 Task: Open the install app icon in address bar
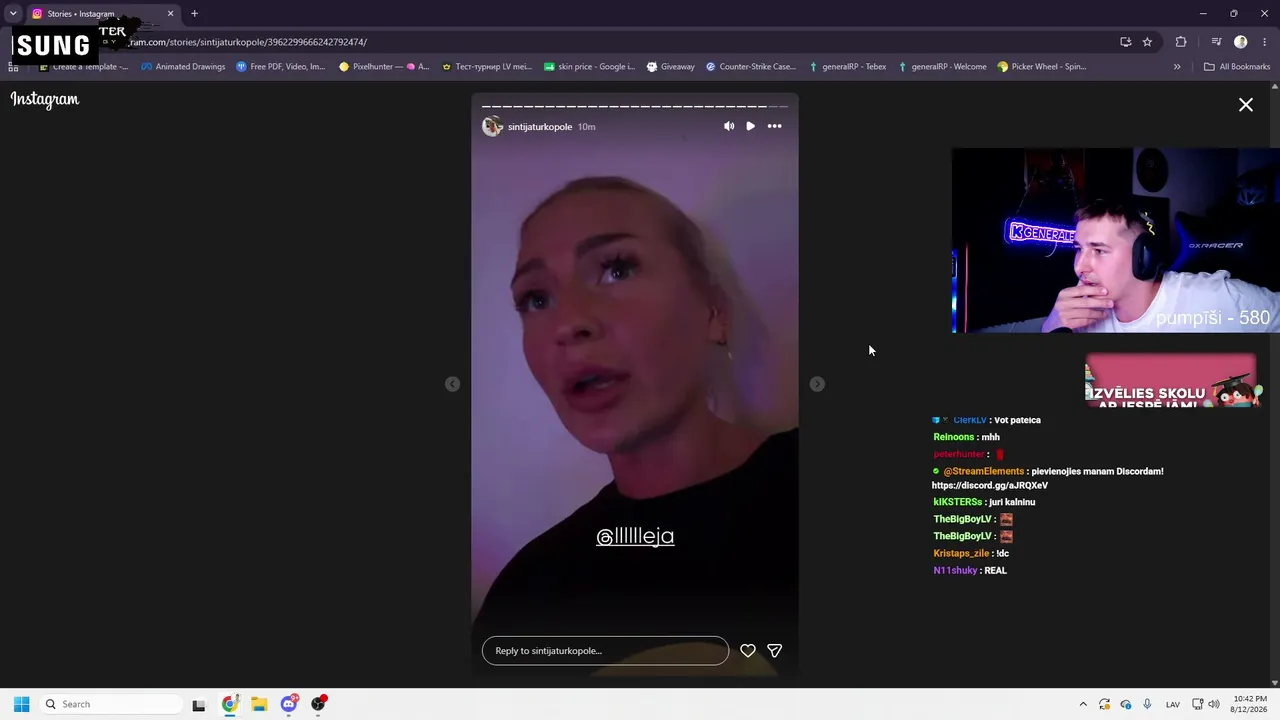(1125, 42)
